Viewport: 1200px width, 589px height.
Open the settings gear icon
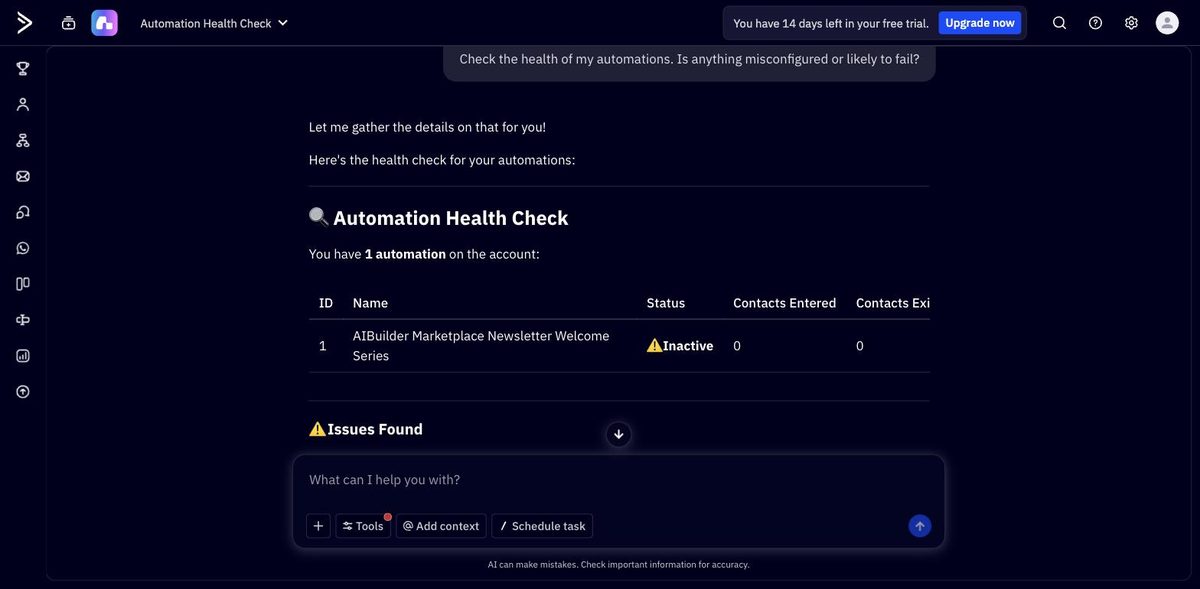coord(1131,23)
